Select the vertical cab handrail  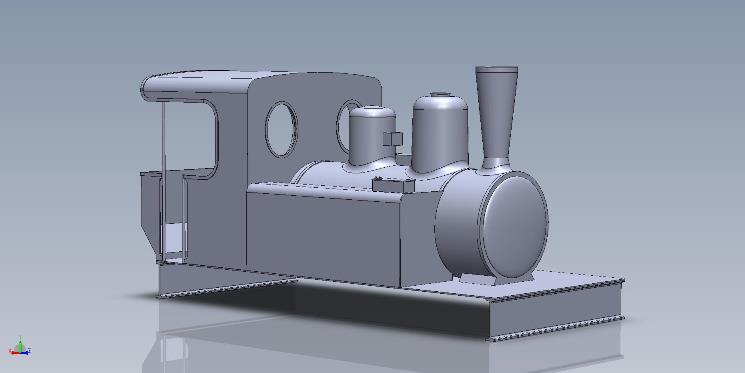163,182
